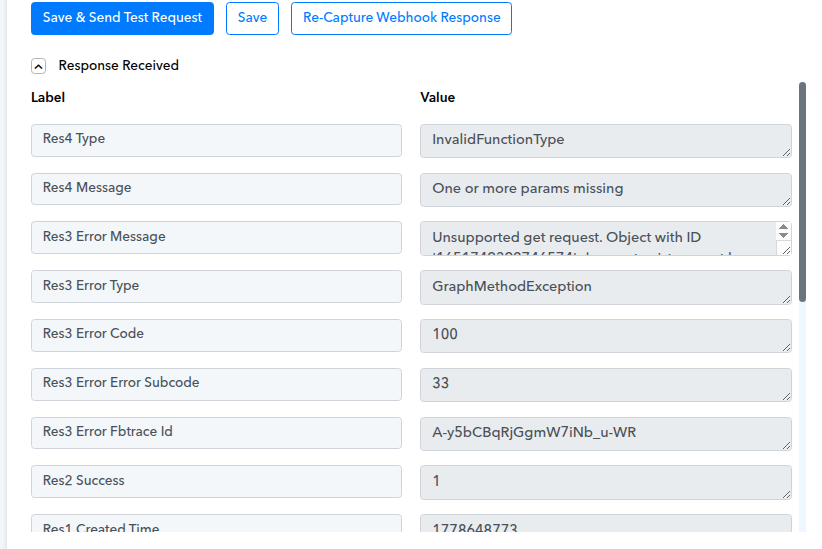Screen dimensions: 822x549
Task: Select the value field containing 33
Action: click(x=605, y=385)
